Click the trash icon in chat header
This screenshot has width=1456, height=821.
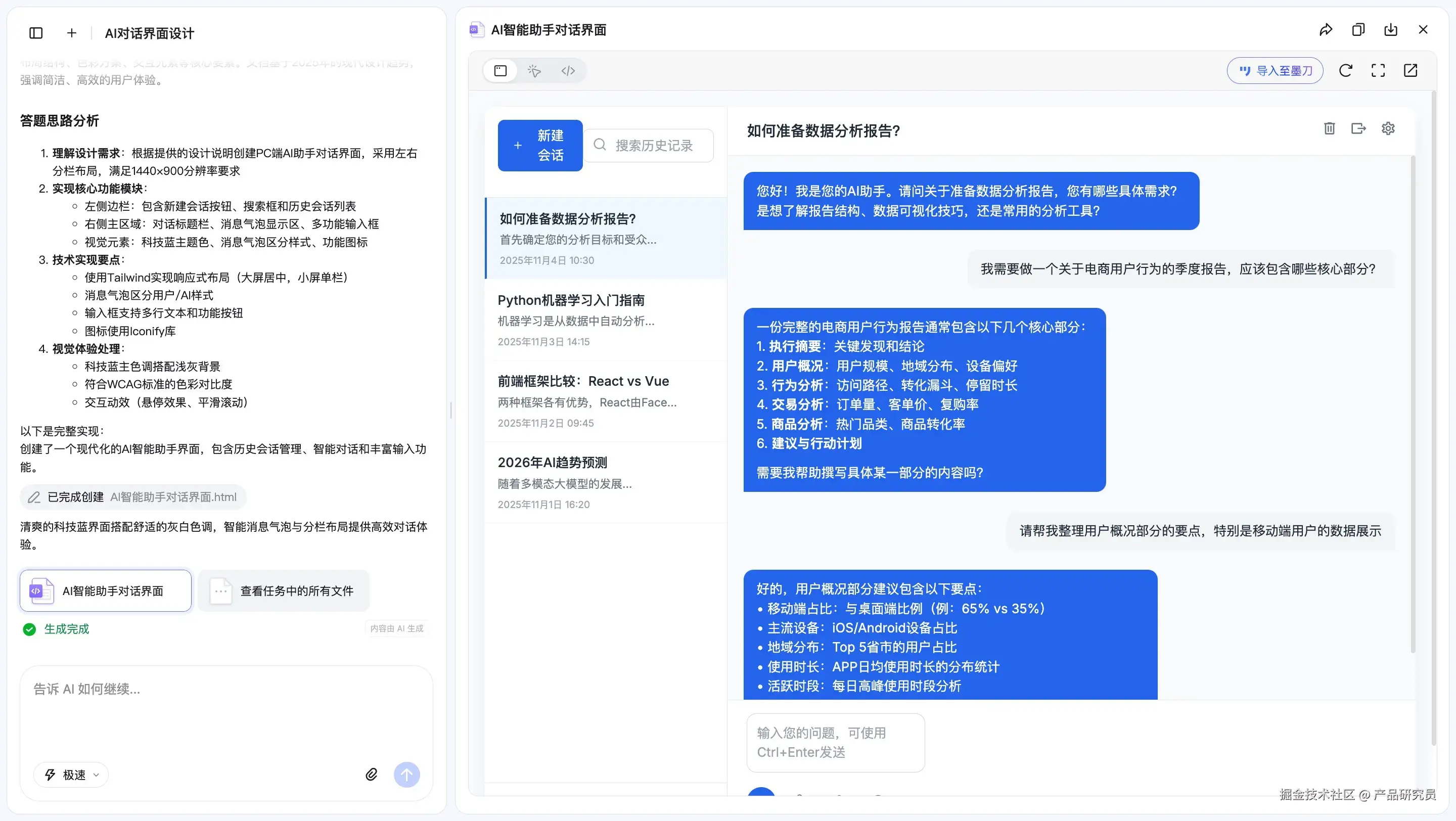click(x=1330, y=129)
